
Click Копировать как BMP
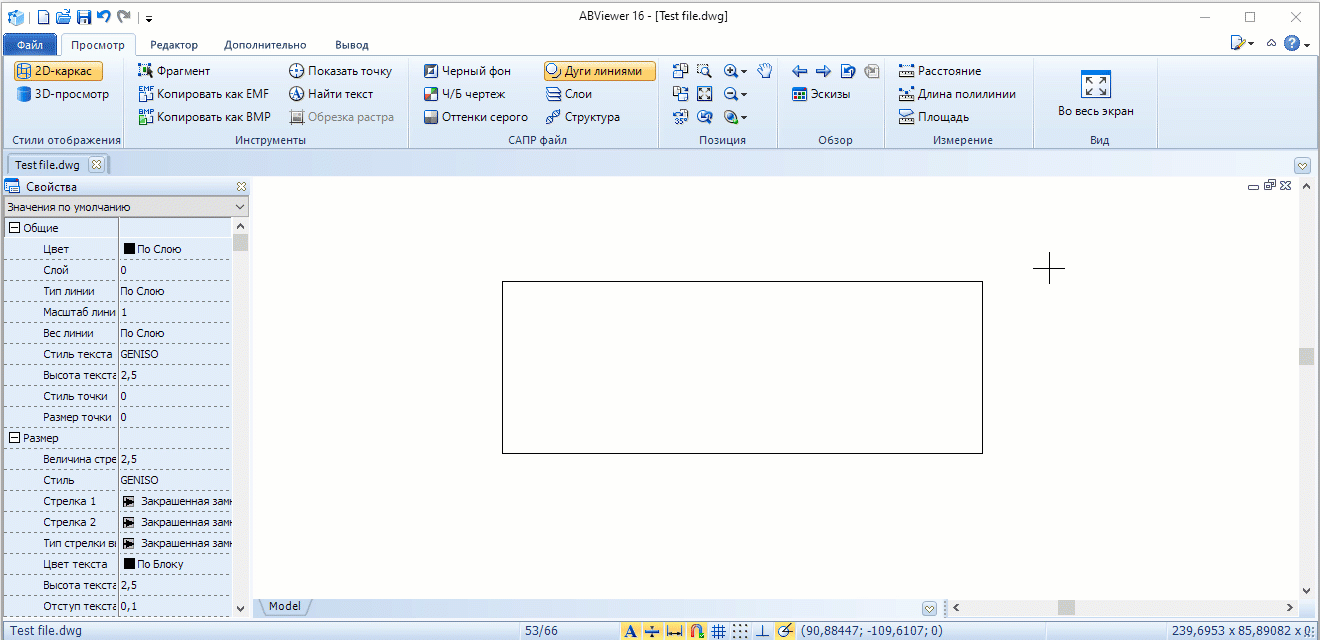point(204,117)
